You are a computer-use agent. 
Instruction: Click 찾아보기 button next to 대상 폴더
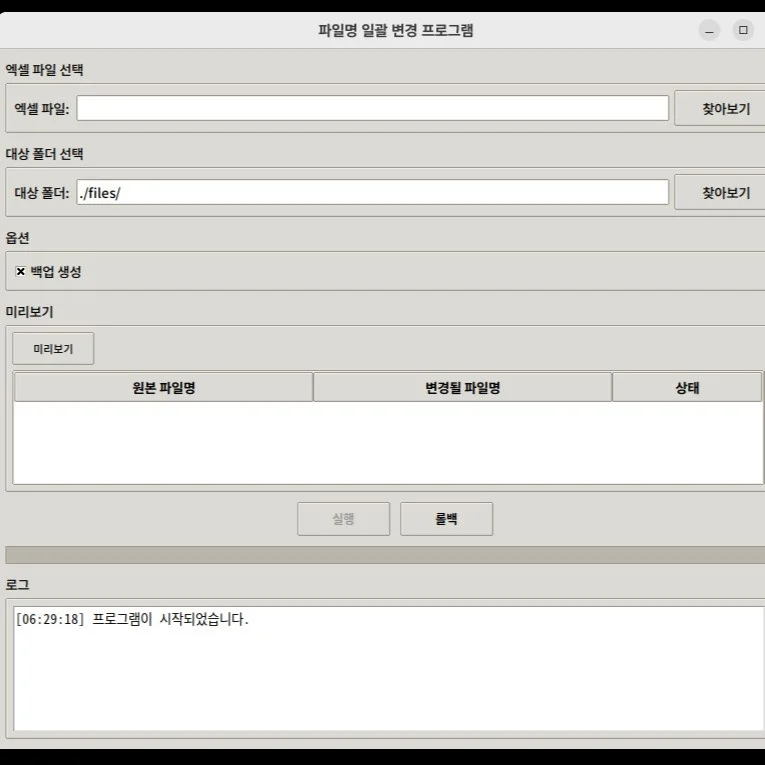[721, 192]
